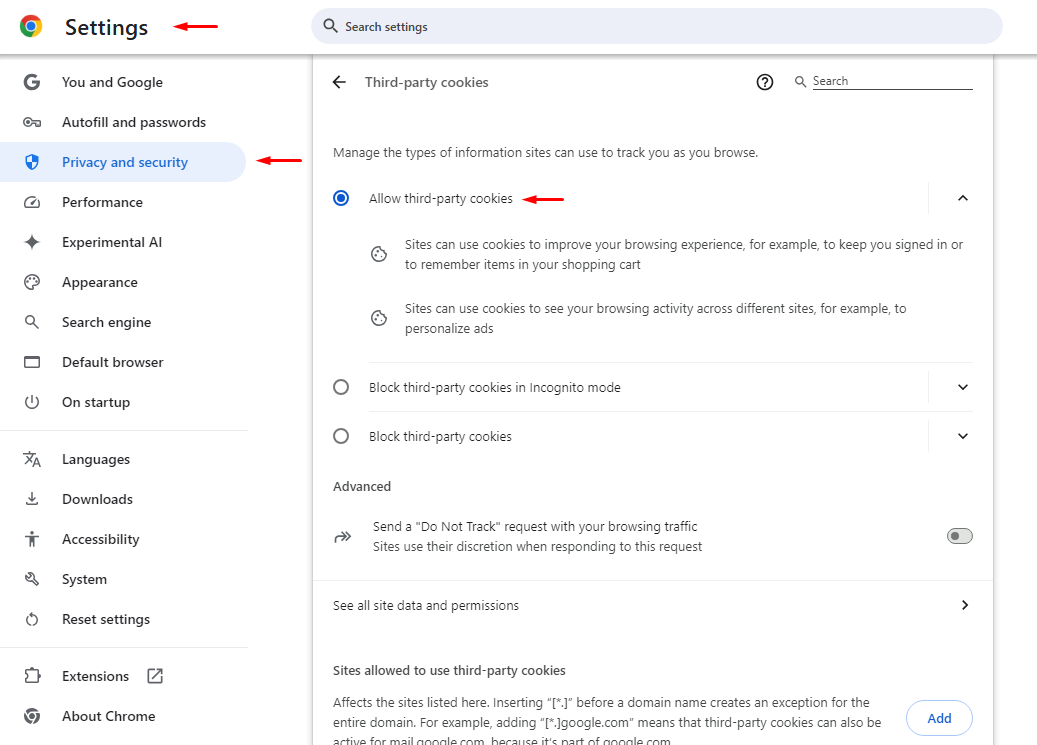Select Allow third-party cookies radio button
This screenshot has width=1037, height=745.
click(x=341, y=198)
